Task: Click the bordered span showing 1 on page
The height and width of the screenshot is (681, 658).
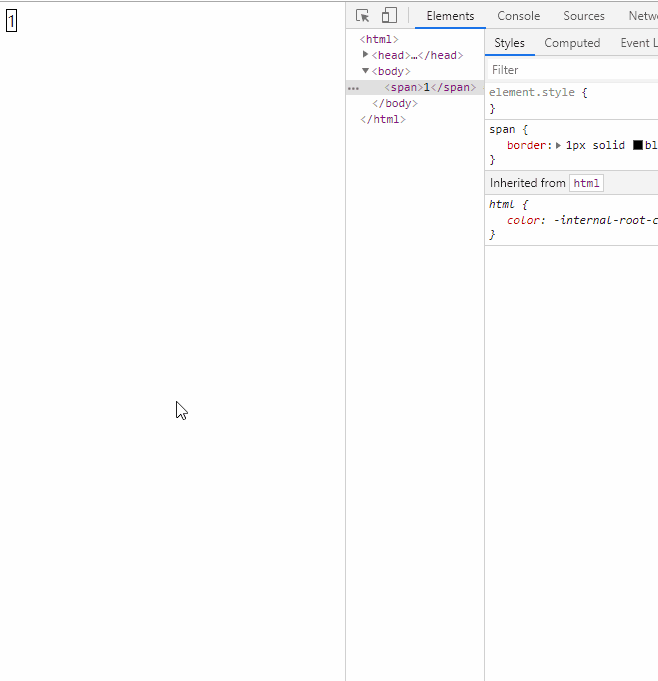Action: coord(11,21)
